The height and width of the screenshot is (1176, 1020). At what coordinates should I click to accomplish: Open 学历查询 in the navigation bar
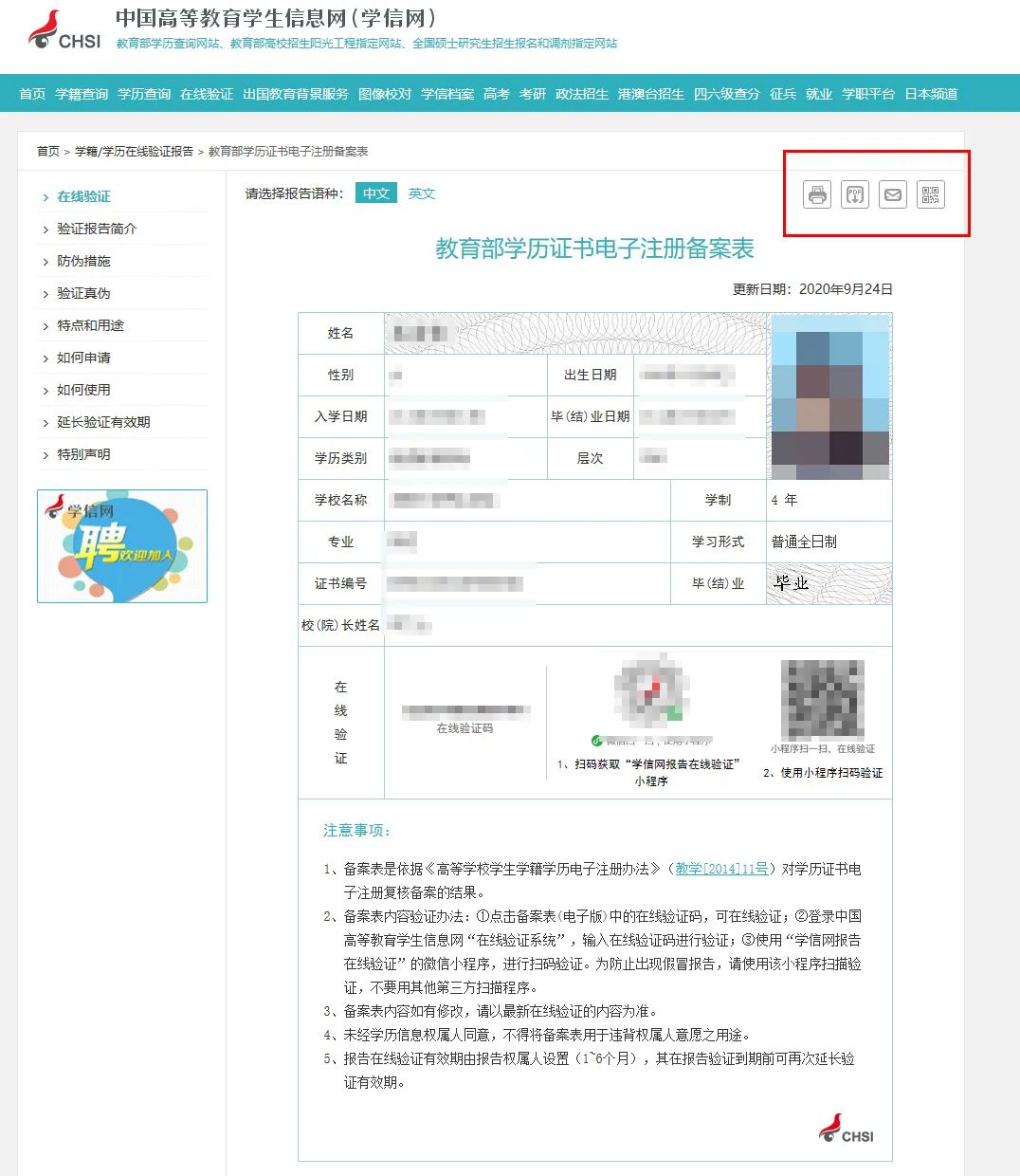point(144,94)
